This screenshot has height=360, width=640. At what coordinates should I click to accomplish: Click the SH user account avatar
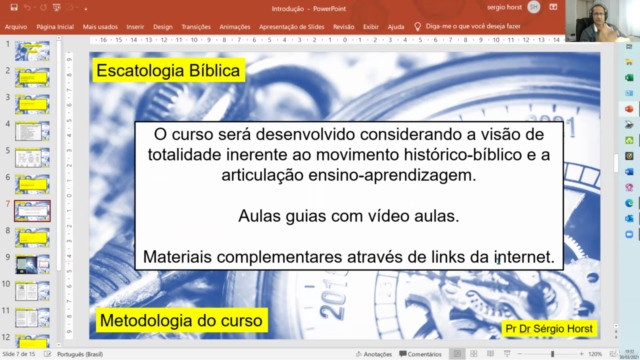point(533,7)
